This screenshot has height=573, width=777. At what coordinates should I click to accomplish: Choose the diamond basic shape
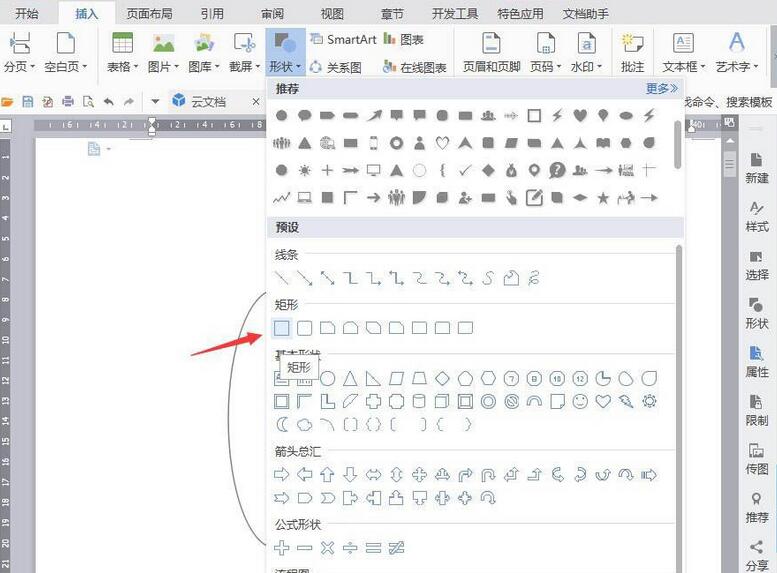442,379
